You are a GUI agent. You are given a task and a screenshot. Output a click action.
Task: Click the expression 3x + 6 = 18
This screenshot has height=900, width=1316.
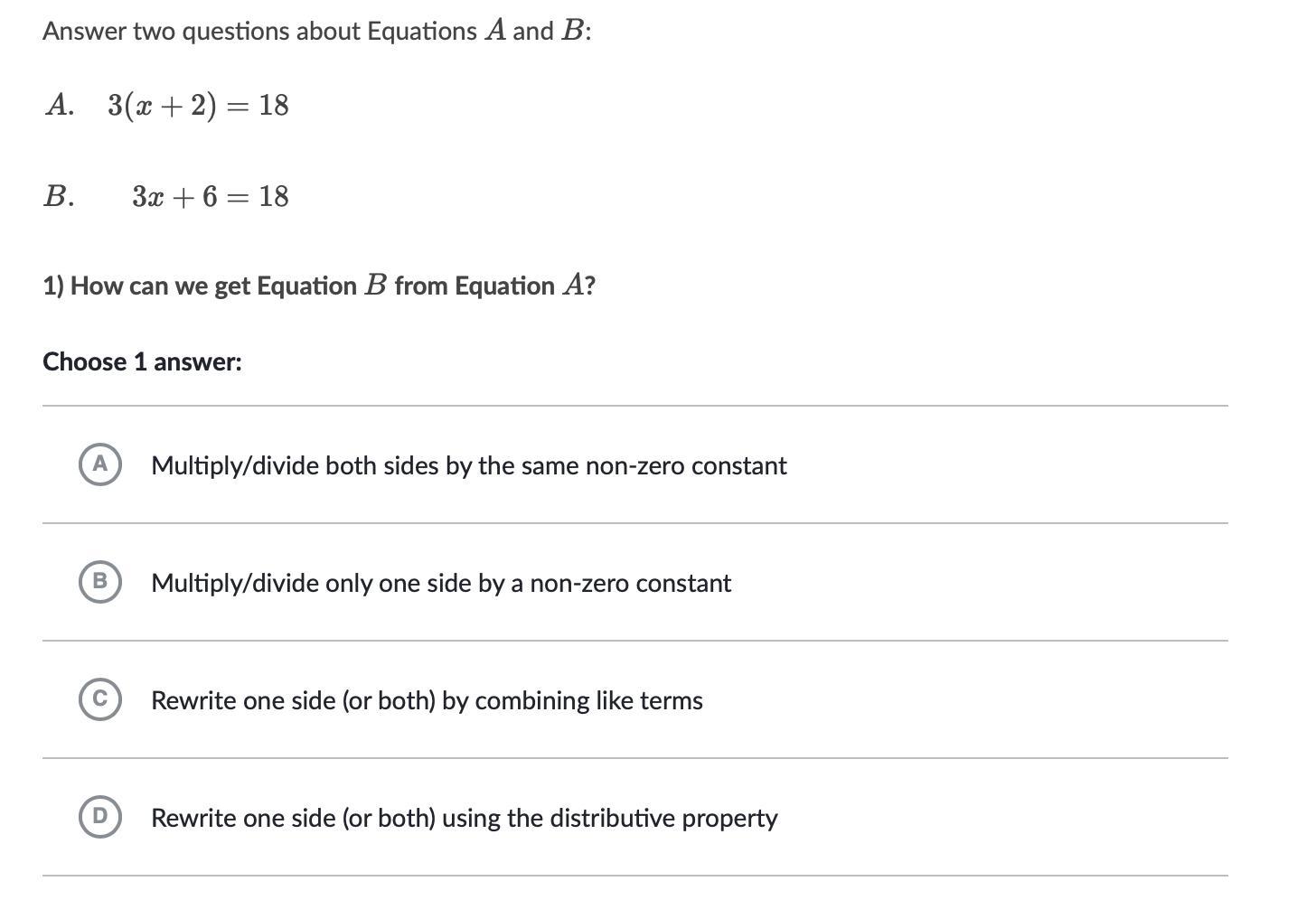(210, 196)
